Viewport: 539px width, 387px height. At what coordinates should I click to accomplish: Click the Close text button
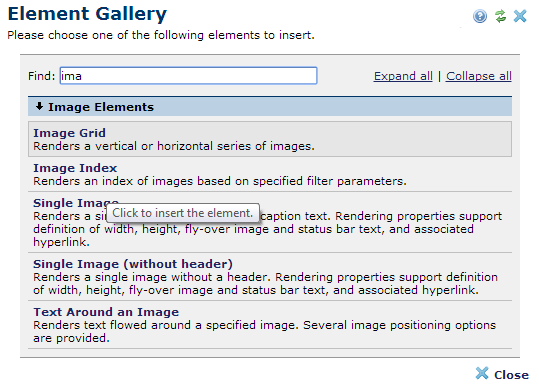(x=511, y=375)
